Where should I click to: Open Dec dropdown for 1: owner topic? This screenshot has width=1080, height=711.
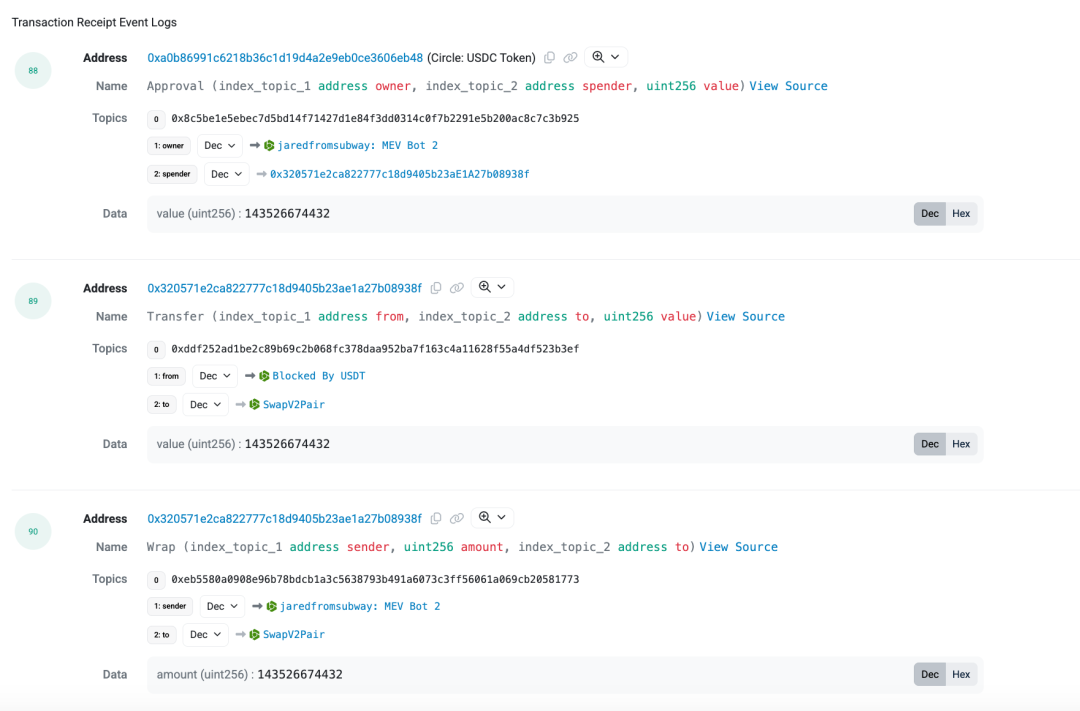(x=220, y=145)
